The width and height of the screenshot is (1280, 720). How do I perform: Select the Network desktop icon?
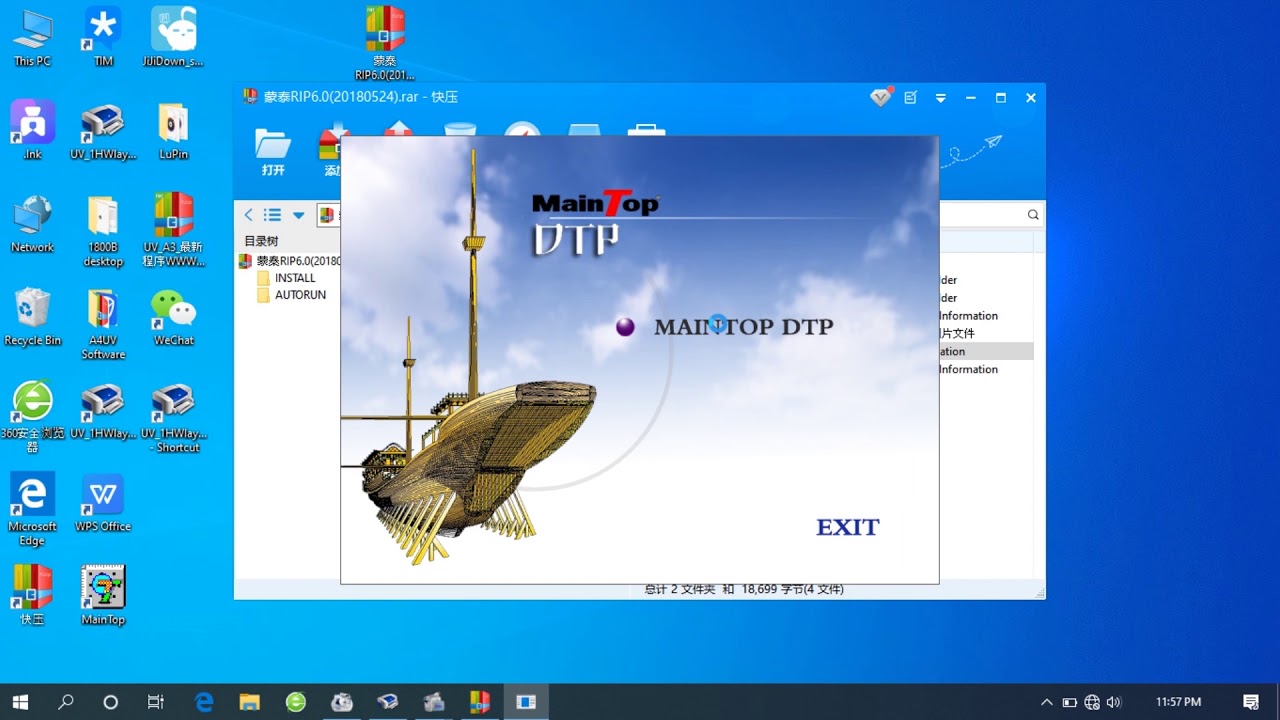pyautogui.click(x=32, y=224)
